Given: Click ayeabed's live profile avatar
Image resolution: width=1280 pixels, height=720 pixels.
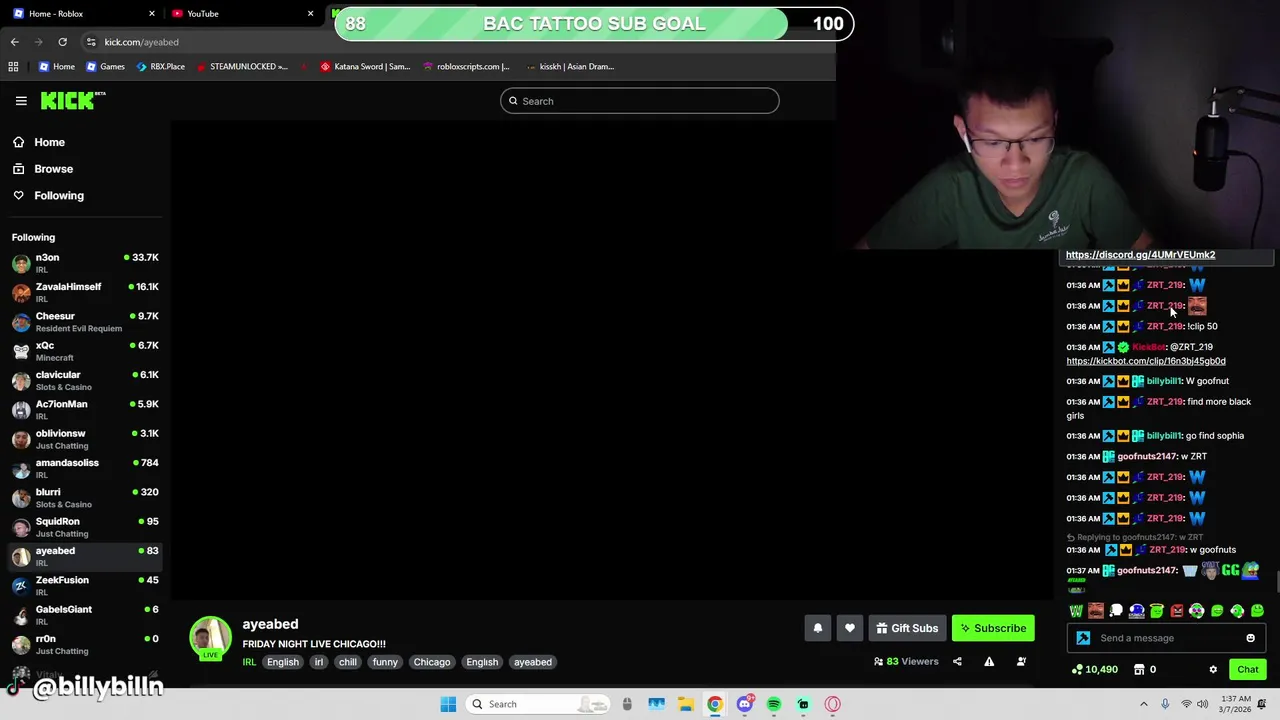Looking at the screenshot, I should click(x=210, y=638).
